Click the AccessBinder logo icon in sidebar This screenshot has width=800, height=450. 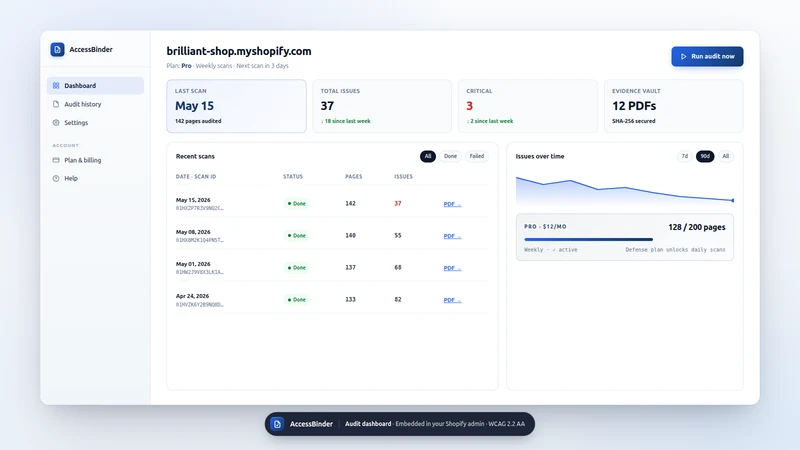point(57,49)
